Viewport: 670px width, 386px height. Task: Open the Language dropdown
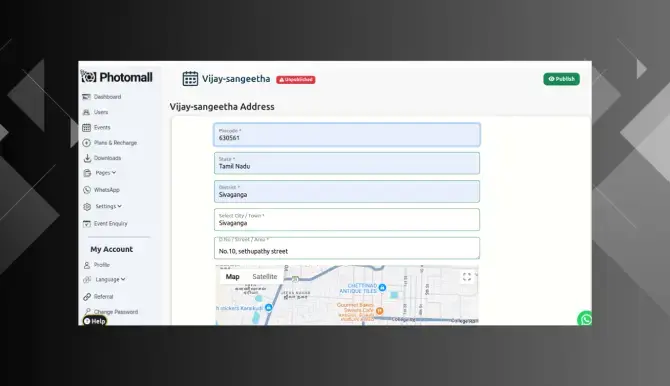point(110,279)
